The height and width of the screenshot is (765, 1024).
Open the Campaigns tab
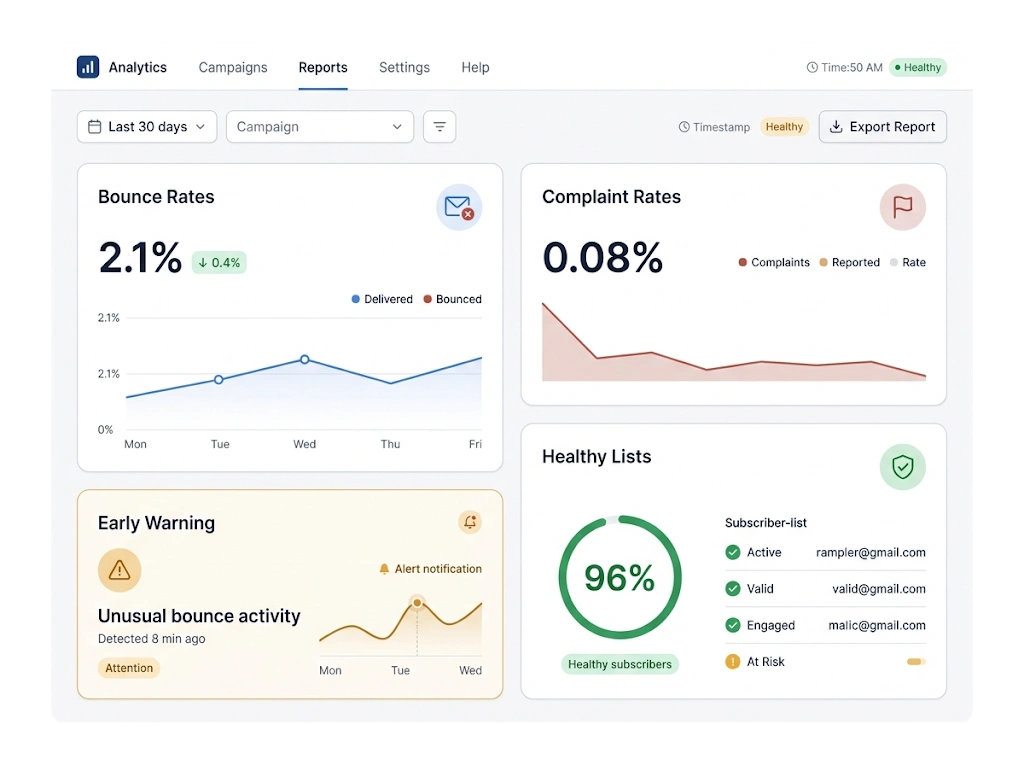click(232, 67)
